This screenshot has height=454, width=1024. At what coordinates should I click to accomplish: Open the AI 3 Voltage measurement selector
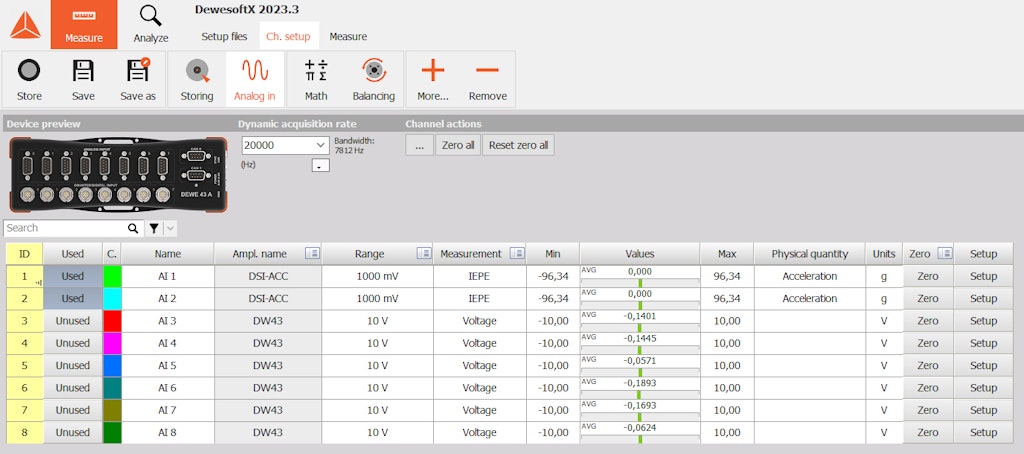[x=479, y=321]
